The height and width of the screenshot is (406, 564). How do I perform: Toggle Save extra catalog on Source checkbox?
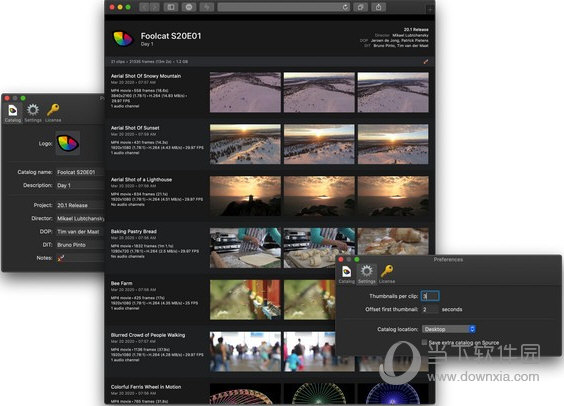coord(424,342)
